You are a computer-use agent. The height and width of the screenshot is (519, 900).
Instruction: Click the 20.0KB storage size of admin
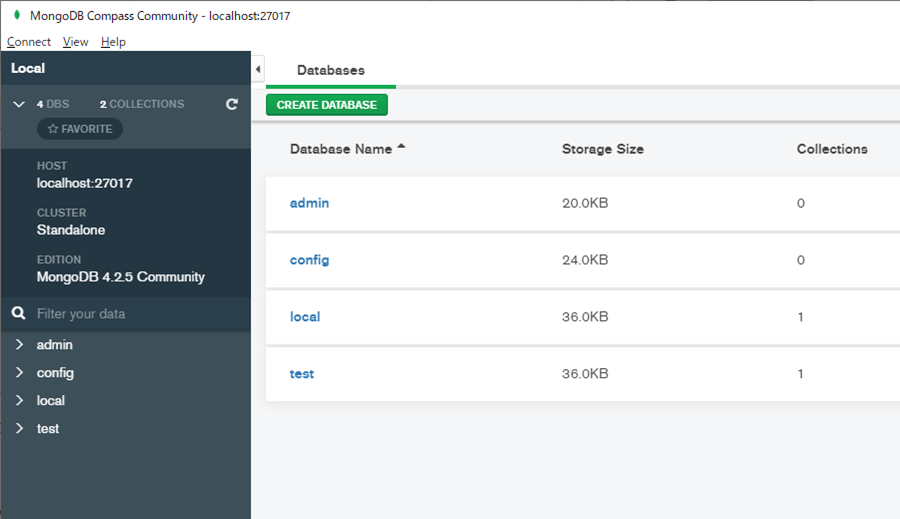pyautogui.click(x=585, y=203)
